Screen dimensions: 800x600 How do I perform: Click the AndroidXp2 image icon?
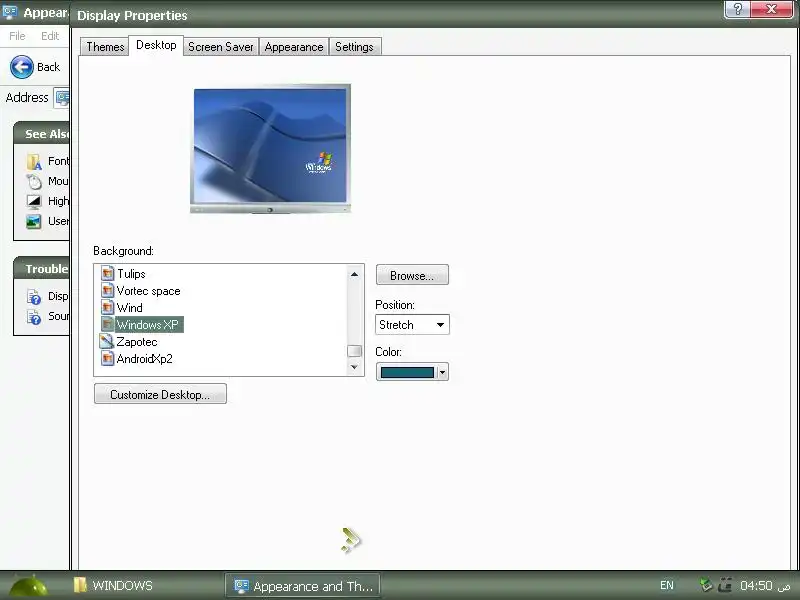coord(107,359)
